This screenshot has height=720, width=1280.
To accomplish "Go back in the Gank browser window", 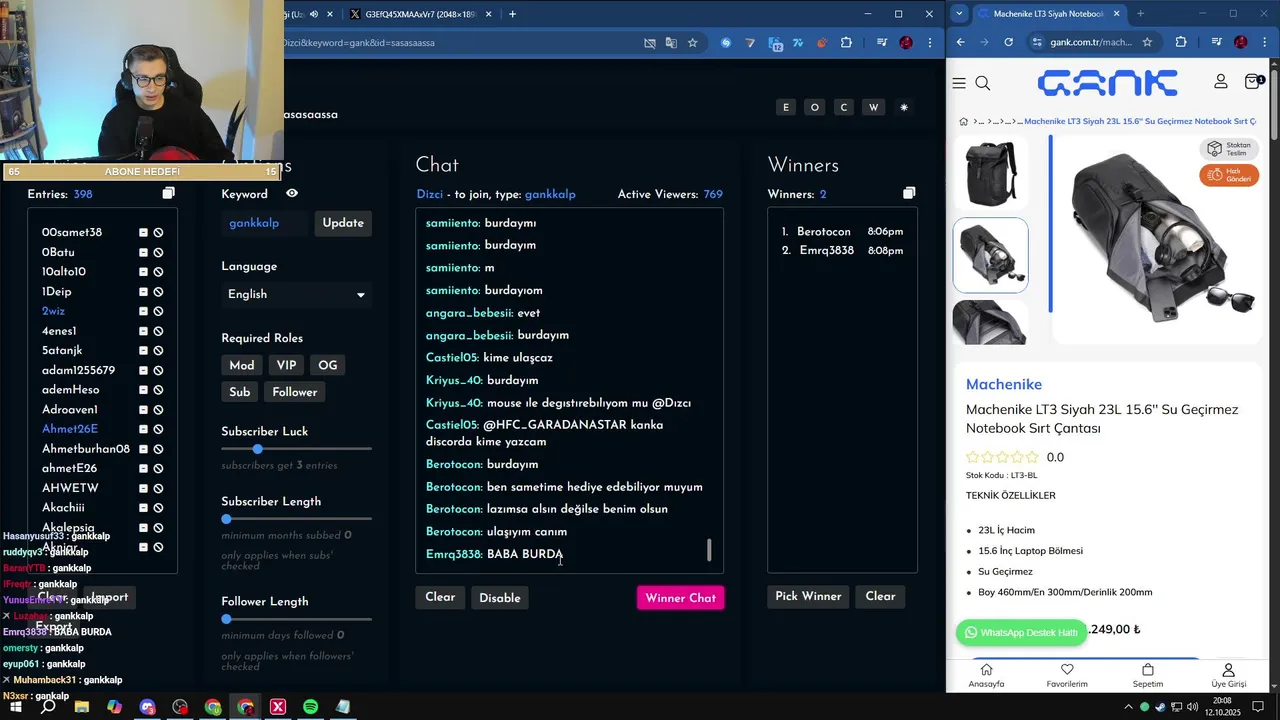I will tap(960, 42).
